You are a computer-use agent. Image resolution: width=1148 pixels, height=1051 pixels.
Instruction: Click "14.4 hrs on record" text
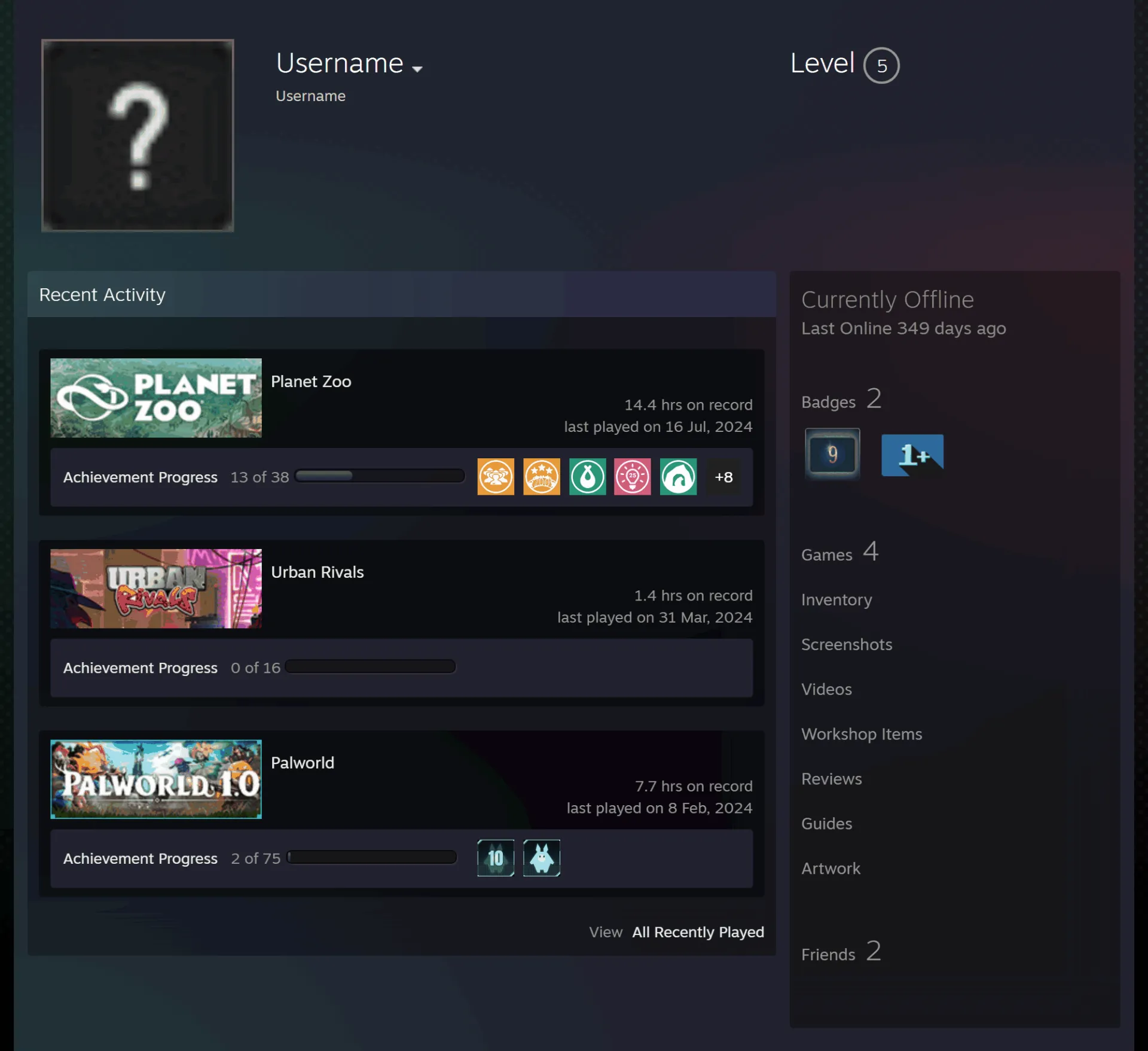pos(688,405)
